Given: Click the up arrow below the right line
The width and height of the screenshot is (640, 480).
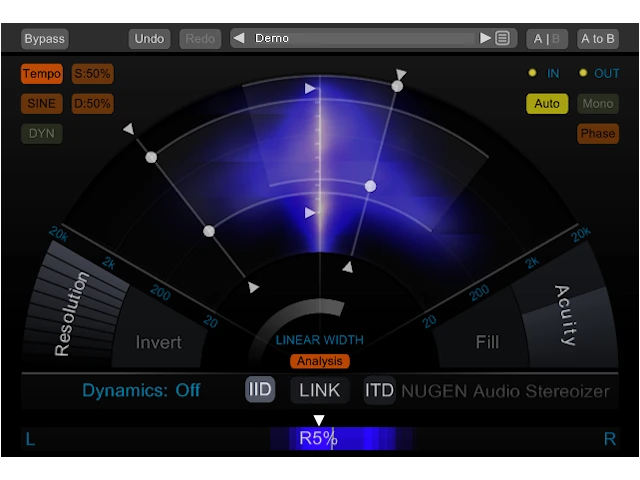Looking at the screenshot, I should coord(348,267).
